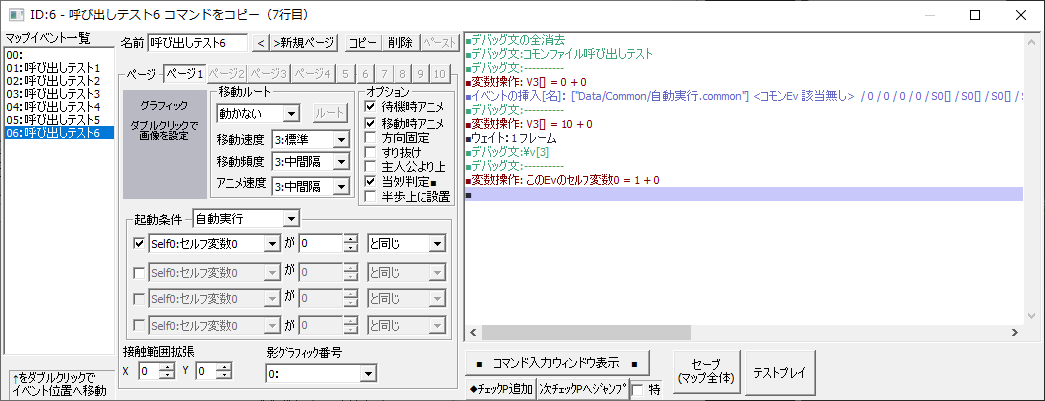Enable 半歩上に設置 option
The image size is (1045, 401).
pos(370,196)
